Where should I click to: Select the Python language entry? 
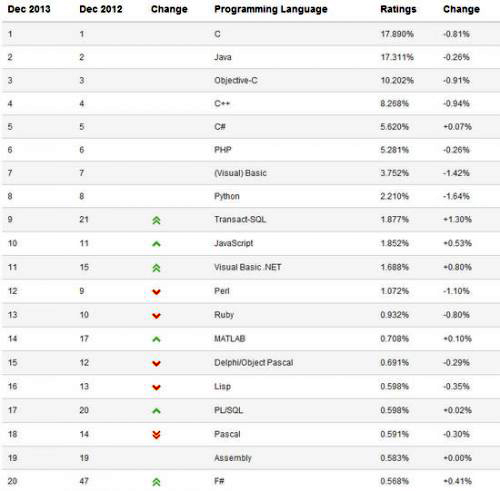tap(227, 196)
